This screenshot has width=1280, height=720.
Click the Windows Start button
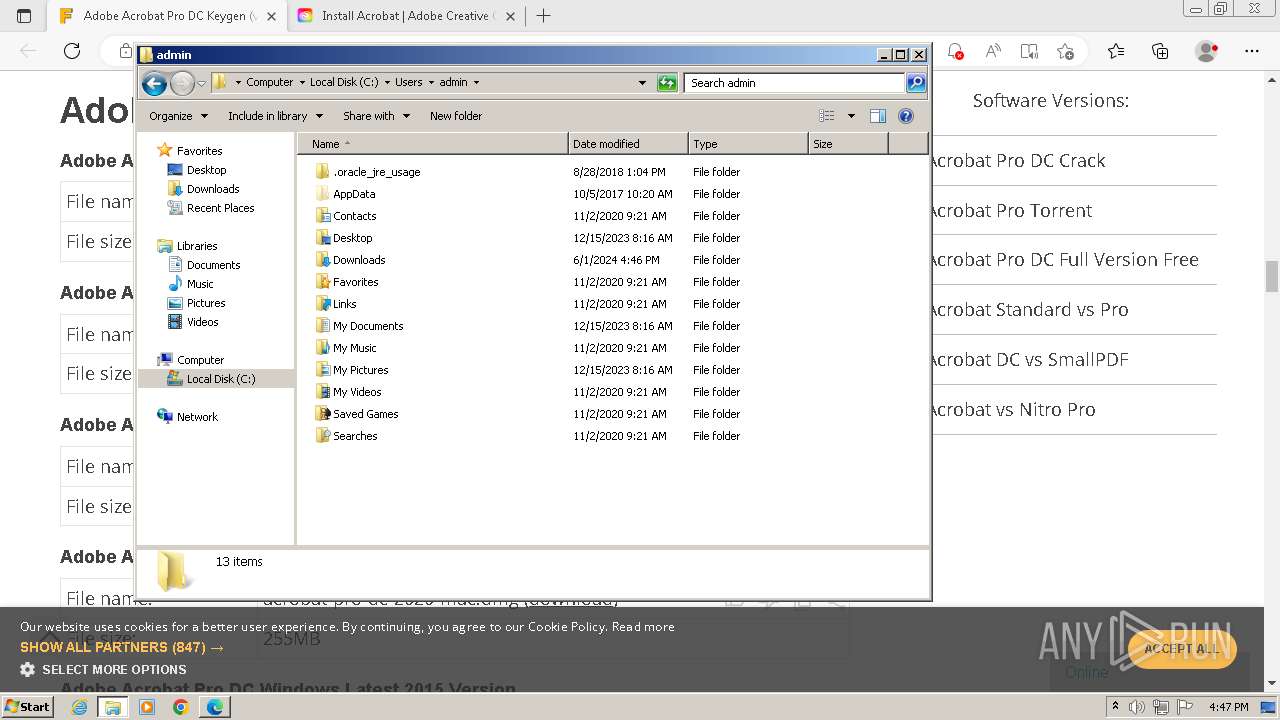point(28,707)
